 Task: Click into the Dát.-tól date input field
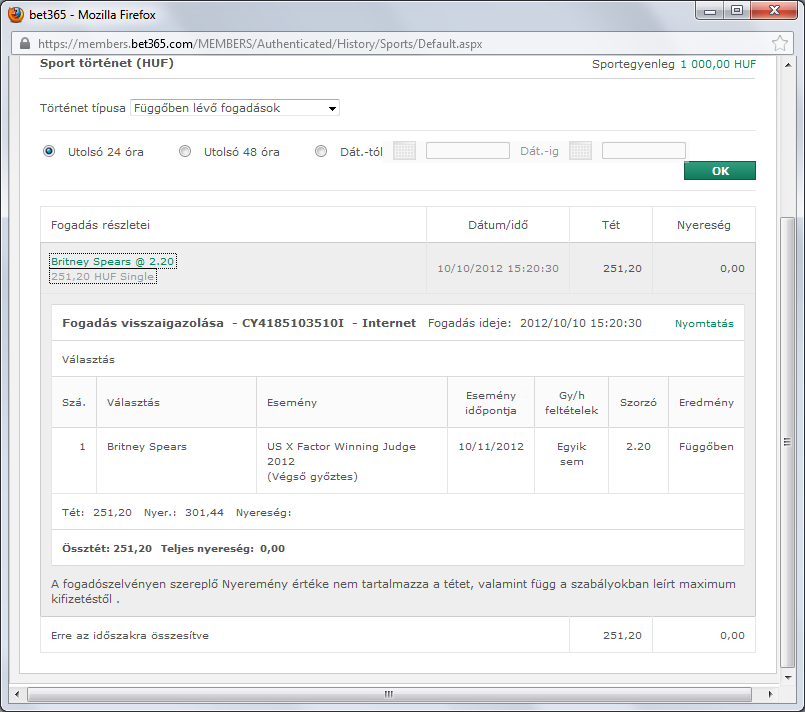tap(468, 151)
